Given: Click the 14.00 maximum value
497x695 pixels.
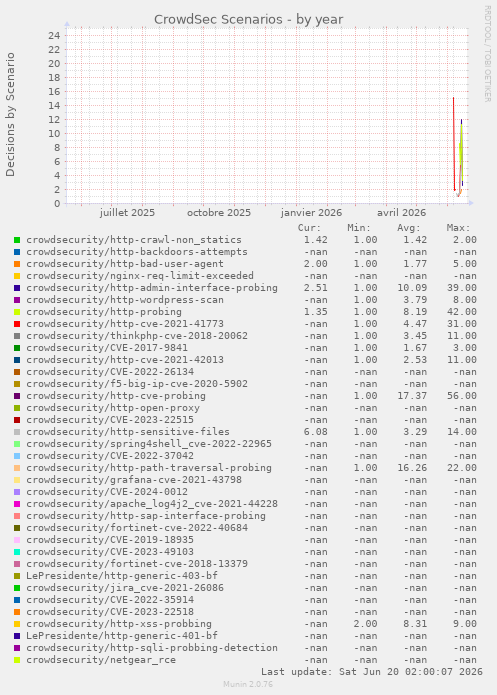Looking at the screenshot, I should click(x=462, y=432).
